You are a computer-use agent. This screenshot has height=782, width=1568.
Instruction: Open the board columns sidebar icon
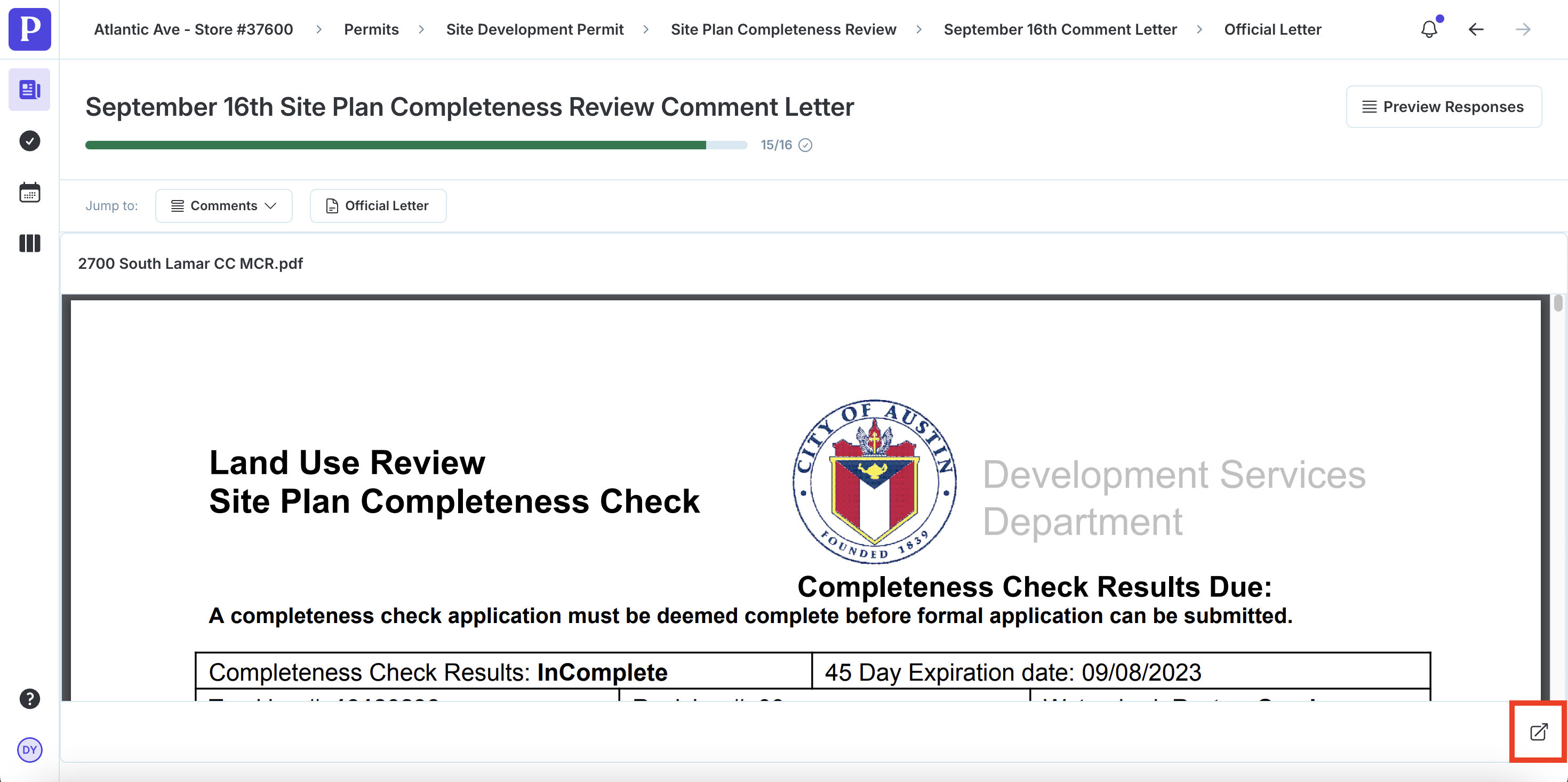[x=29, y=244]
